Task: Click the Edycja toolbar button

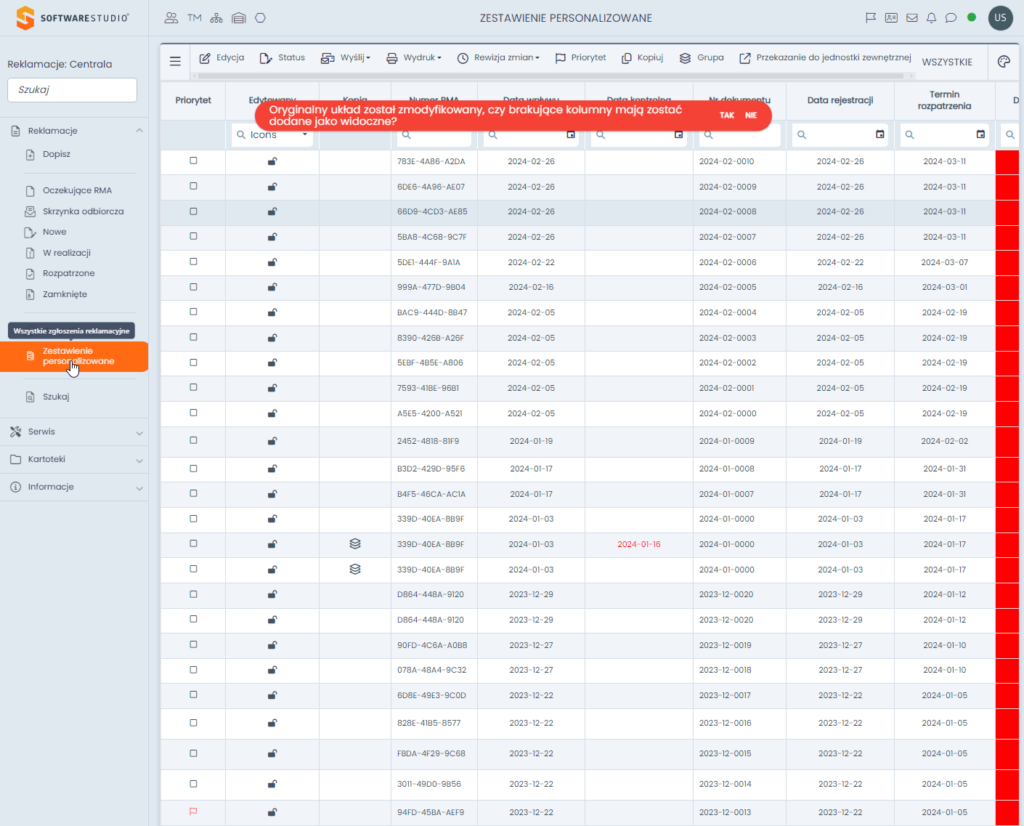Action: 222,58
